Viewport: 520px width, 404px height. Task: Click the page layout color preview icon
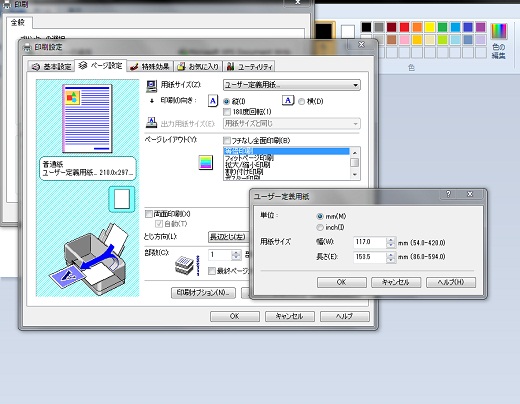pos(206,162)
